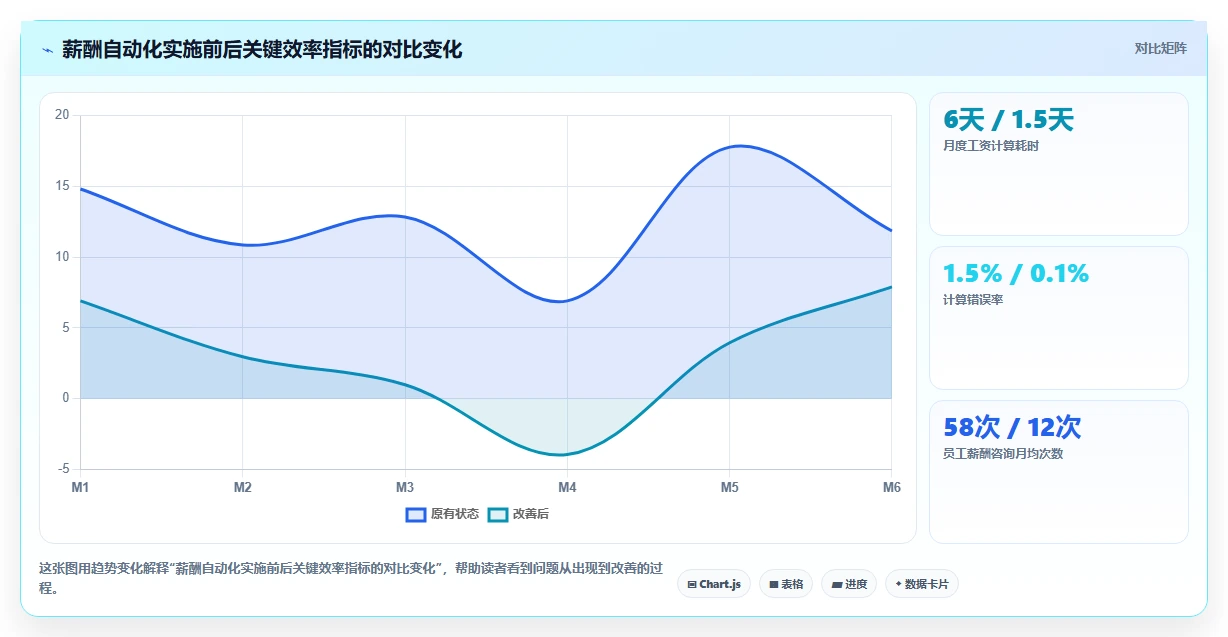
Task: Click the M5 axis label
Action: pyautogui.click(x=730, y=488)
